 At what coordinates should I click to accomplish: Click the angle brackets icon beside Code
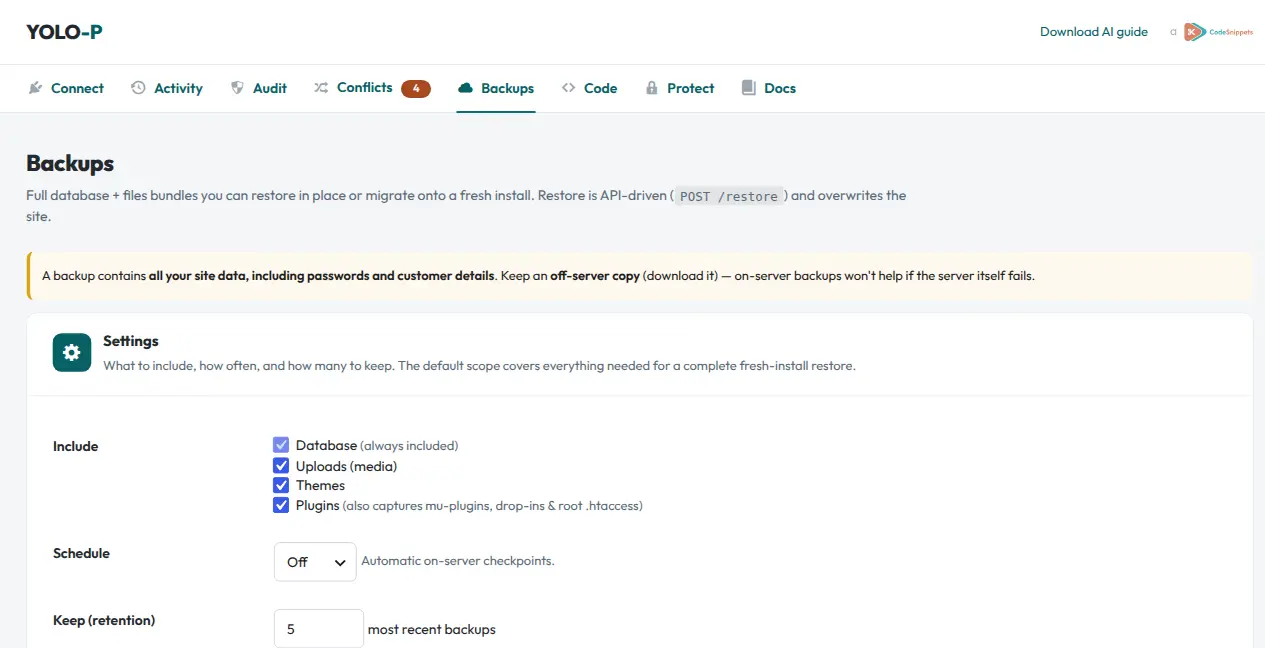[x=568, y=88]
